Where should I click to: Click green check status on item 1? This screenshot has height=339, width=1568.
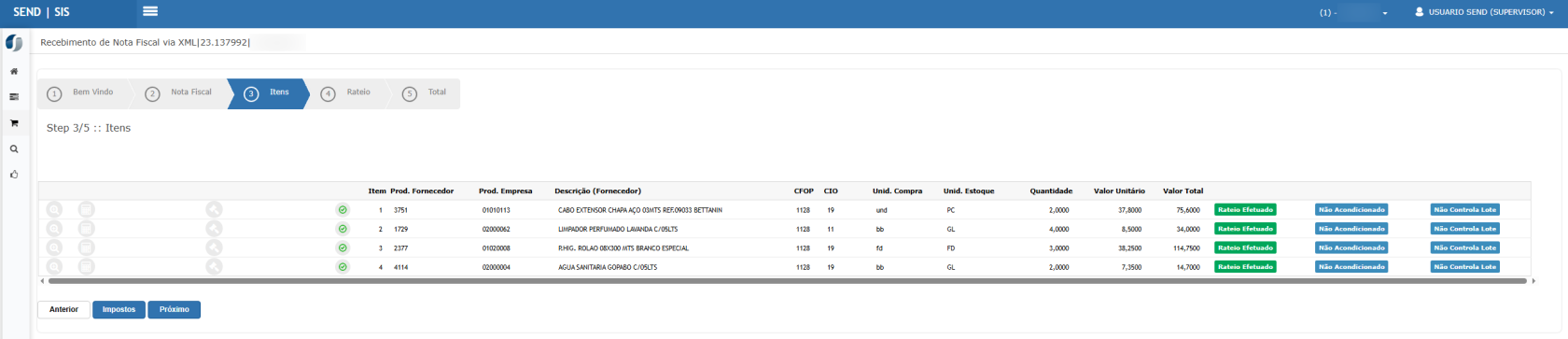click(343, 210)
